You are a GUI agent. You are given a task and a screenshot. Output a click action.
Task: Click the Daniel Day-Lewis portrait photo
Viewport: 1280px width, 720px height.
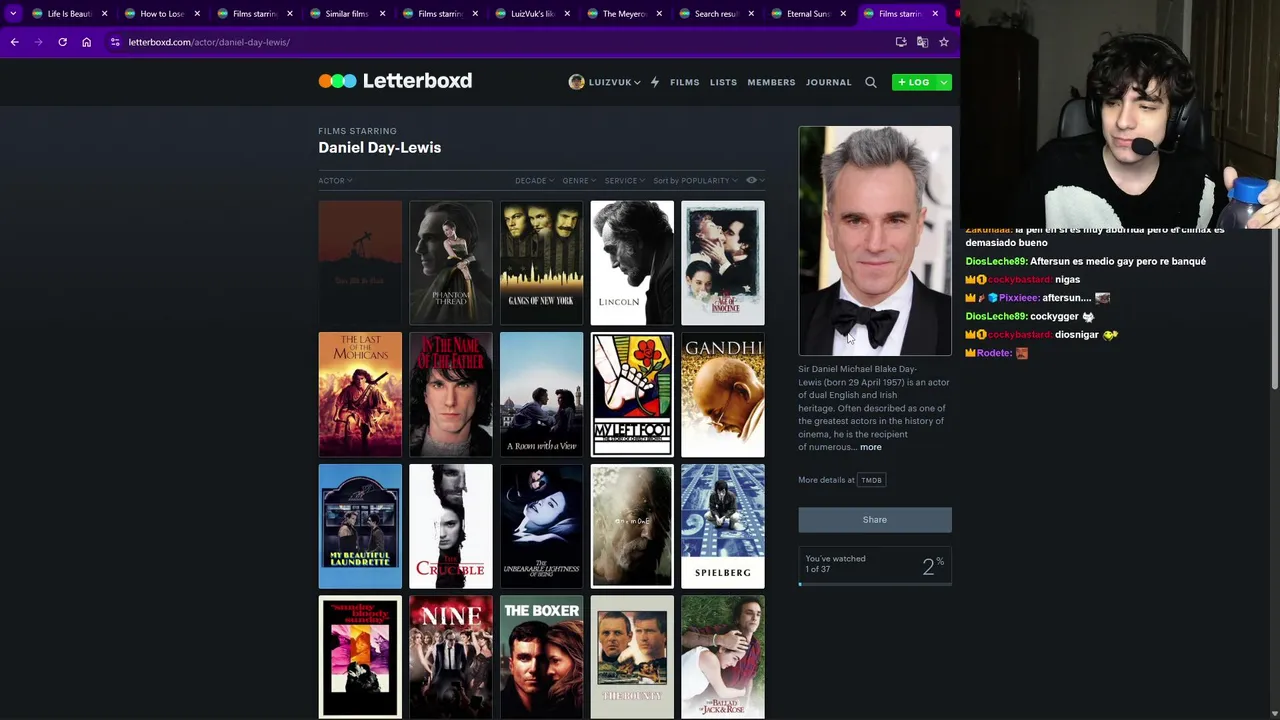(x=875, y=241)
